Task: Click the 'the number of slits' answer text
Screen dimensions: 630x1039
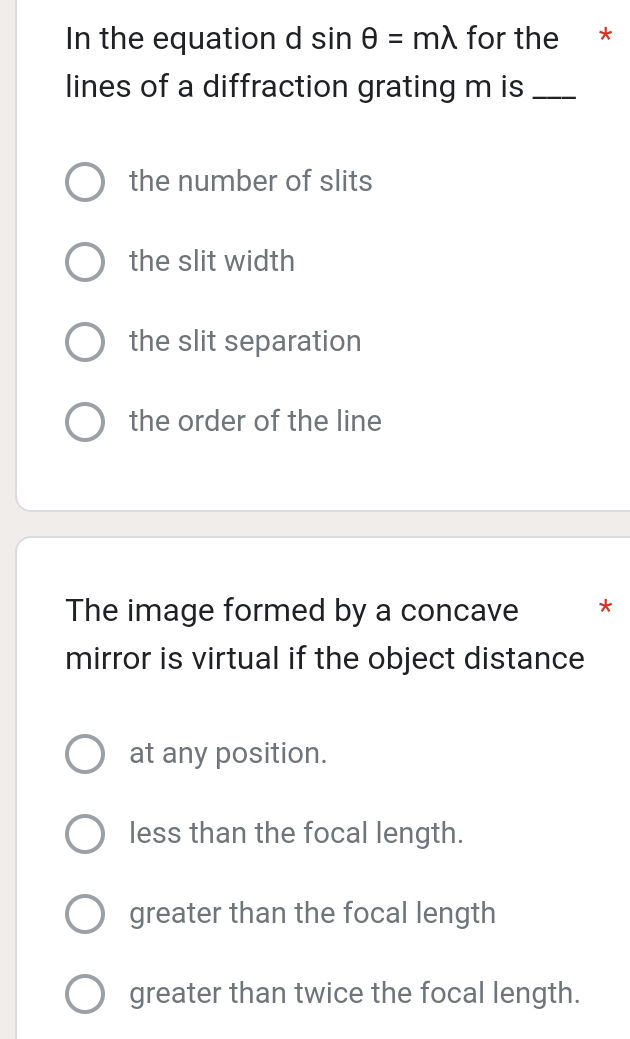Action: tap(250, 182)
